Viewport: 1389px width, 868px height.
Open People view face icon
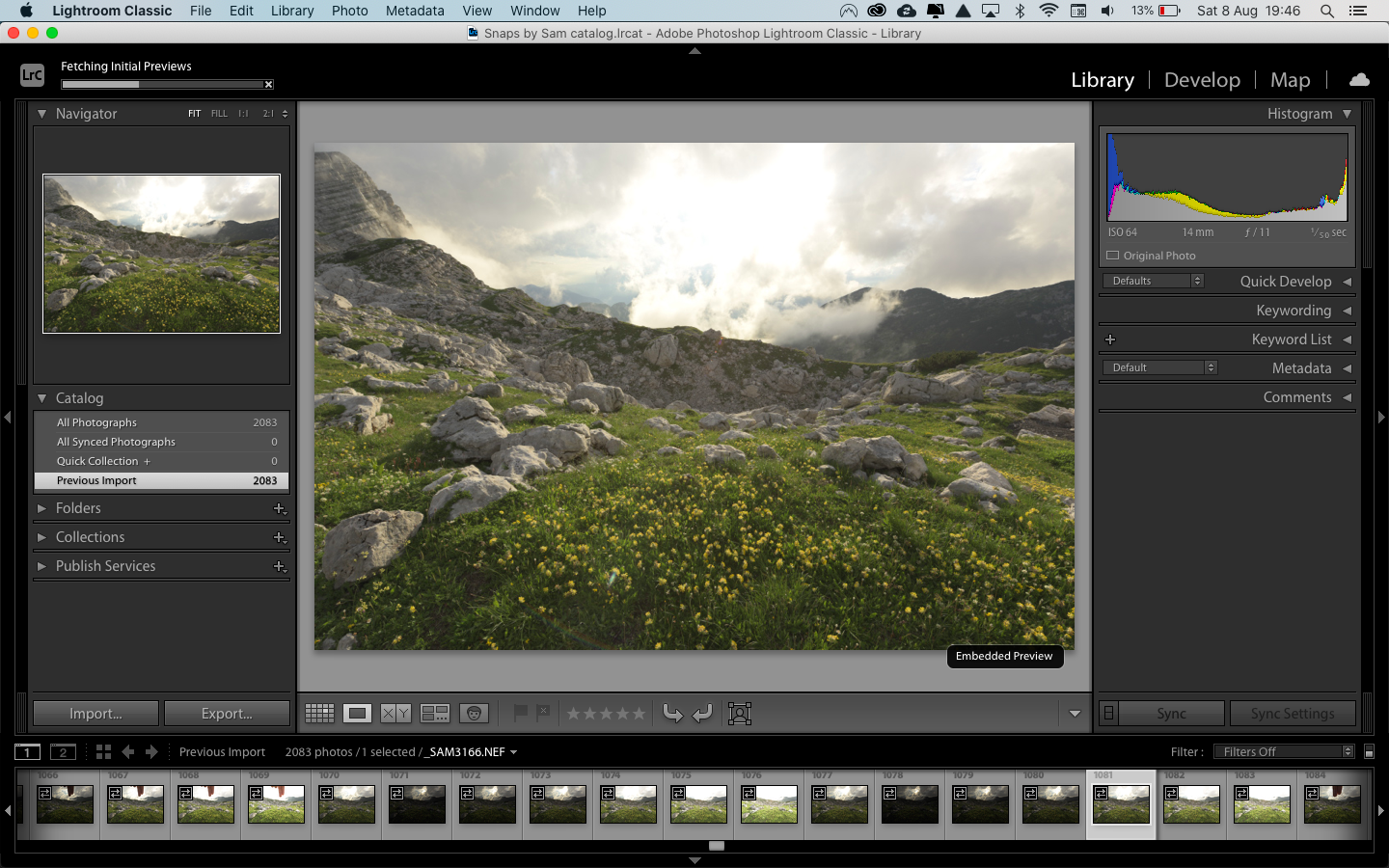pyautogui.click(x=474, y=714)
